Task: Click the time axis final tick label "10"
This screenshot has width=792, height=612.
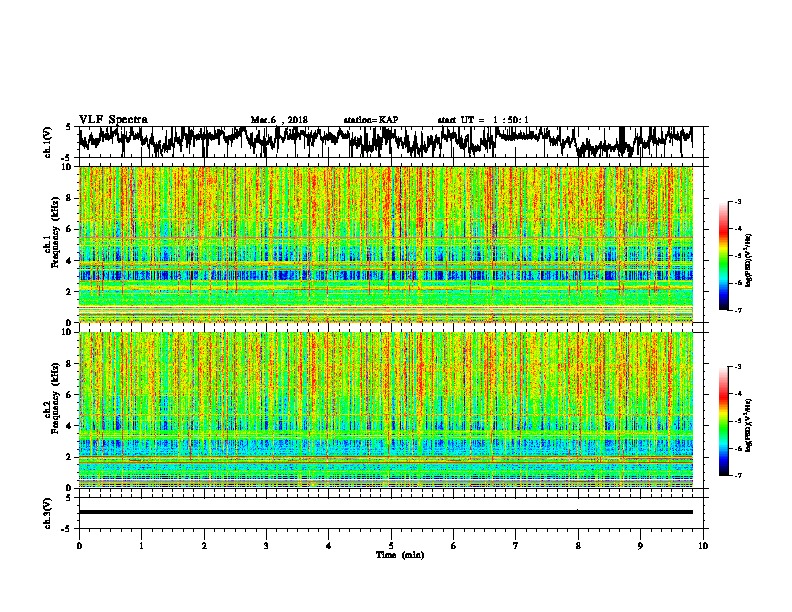Action: point(703,546)
